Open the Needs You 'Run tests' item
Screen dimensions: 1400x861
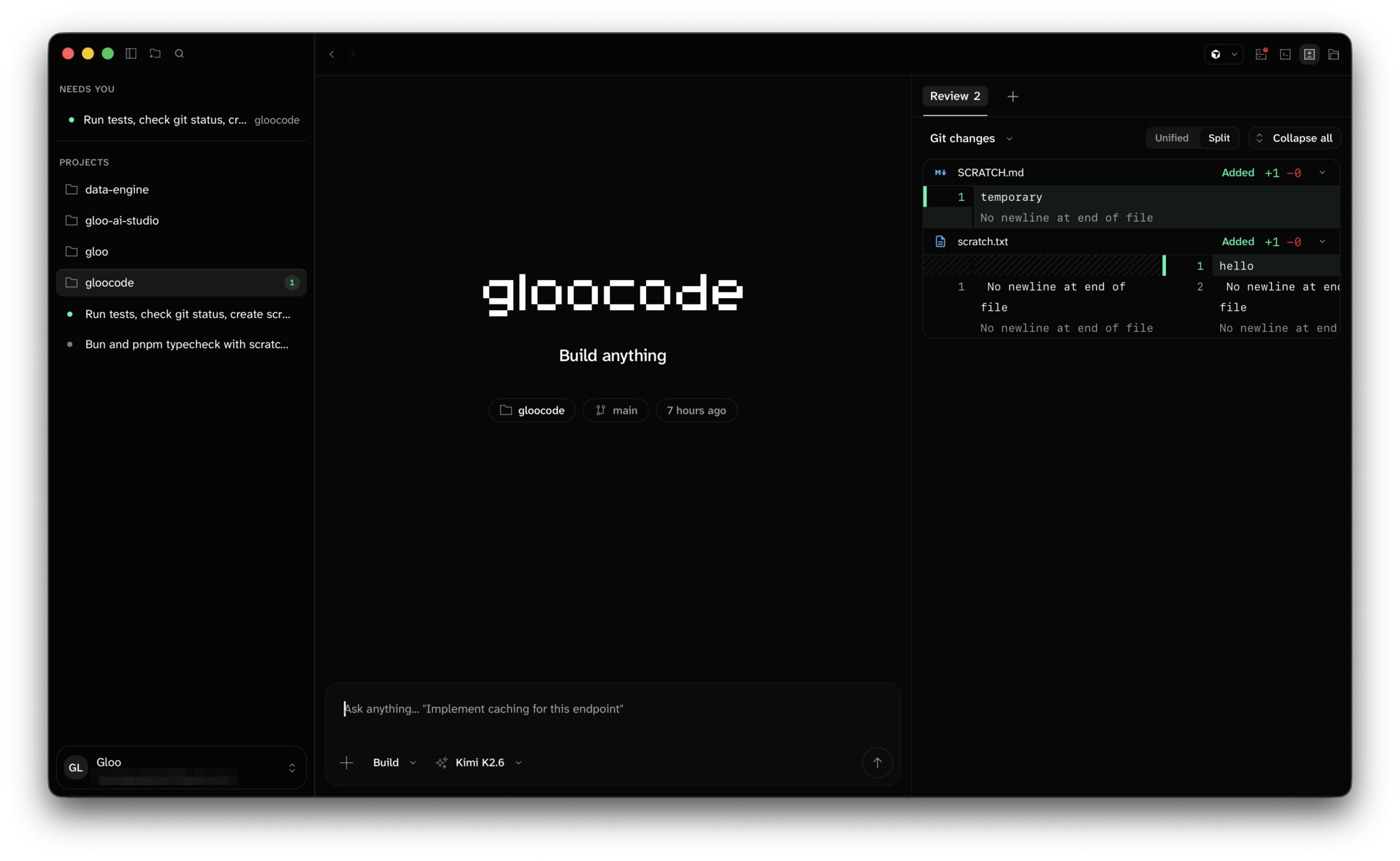tap(181, 120)
